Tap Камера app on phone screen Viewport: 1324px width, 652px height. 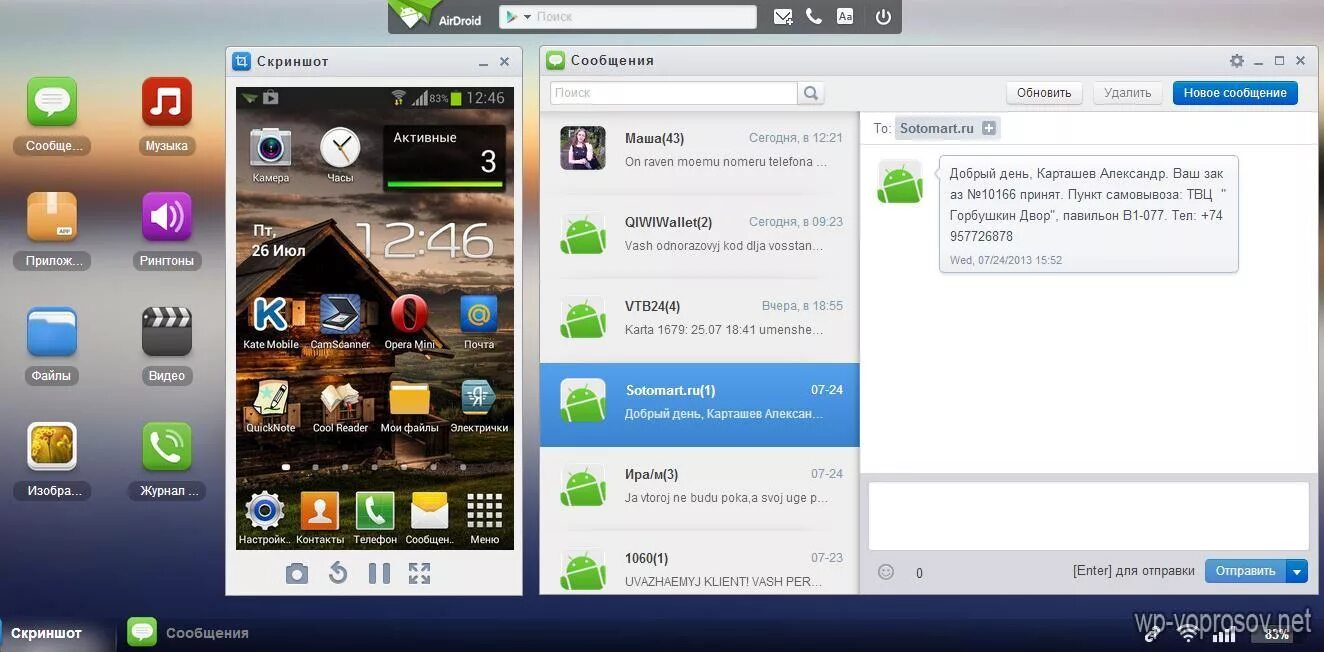tap(270, 155)
